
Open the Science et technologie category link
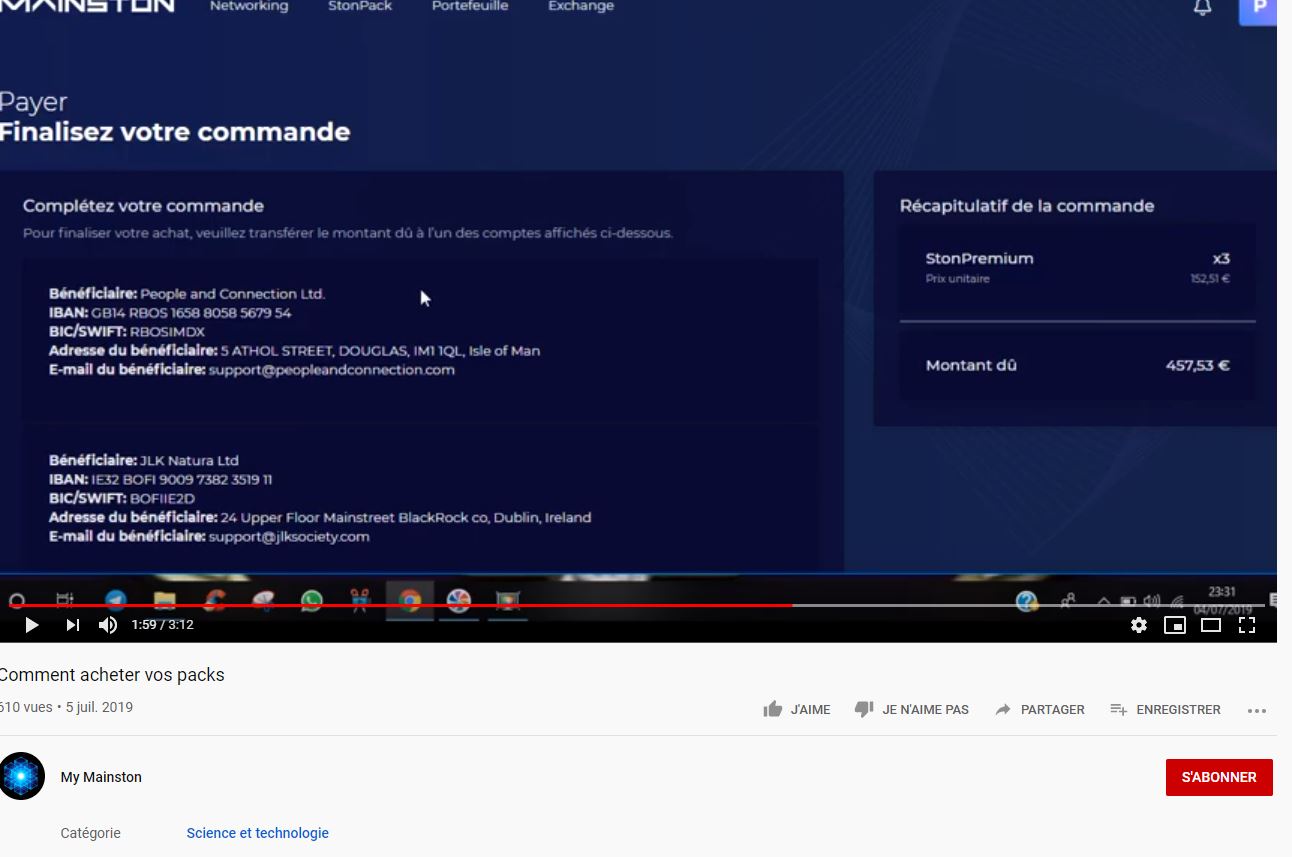[x=258, y=833]
